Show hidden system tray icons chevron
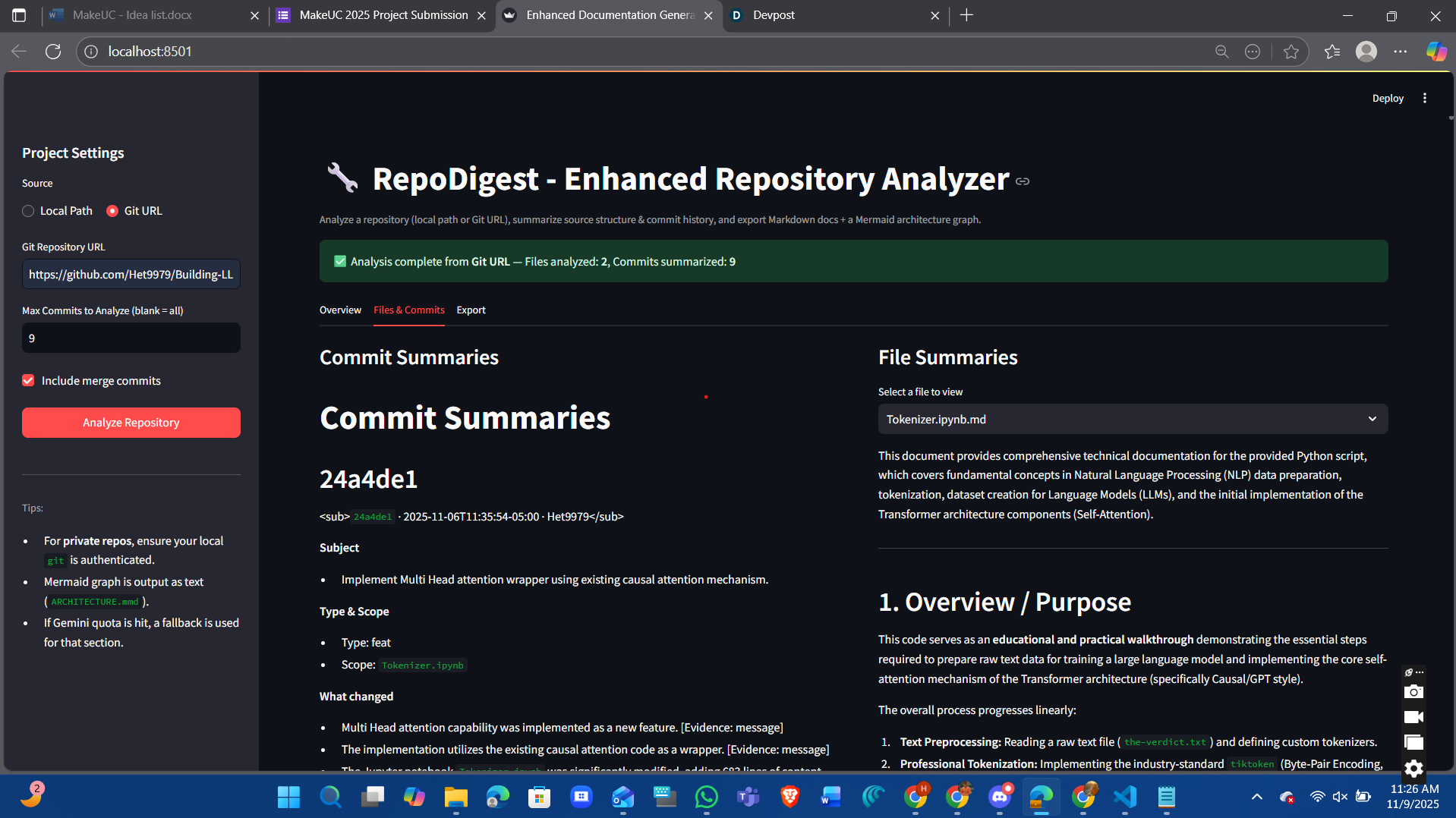The image size is (1456, 818). [1257, 797]
